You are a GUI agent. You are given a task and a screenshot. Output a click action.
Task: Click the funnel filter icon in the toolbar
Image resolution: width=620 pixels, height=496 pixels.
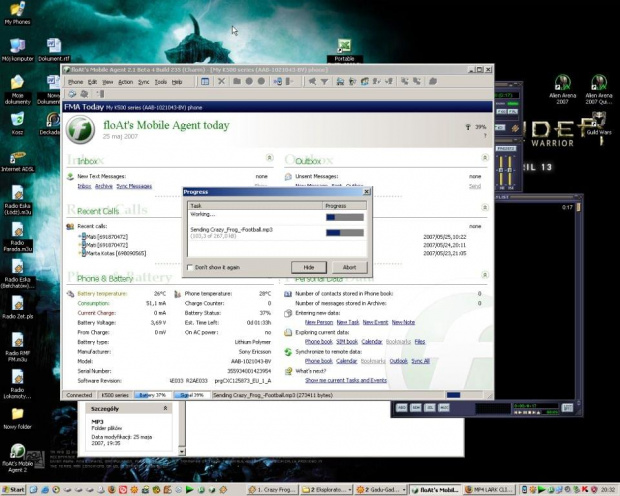(324, 81)
